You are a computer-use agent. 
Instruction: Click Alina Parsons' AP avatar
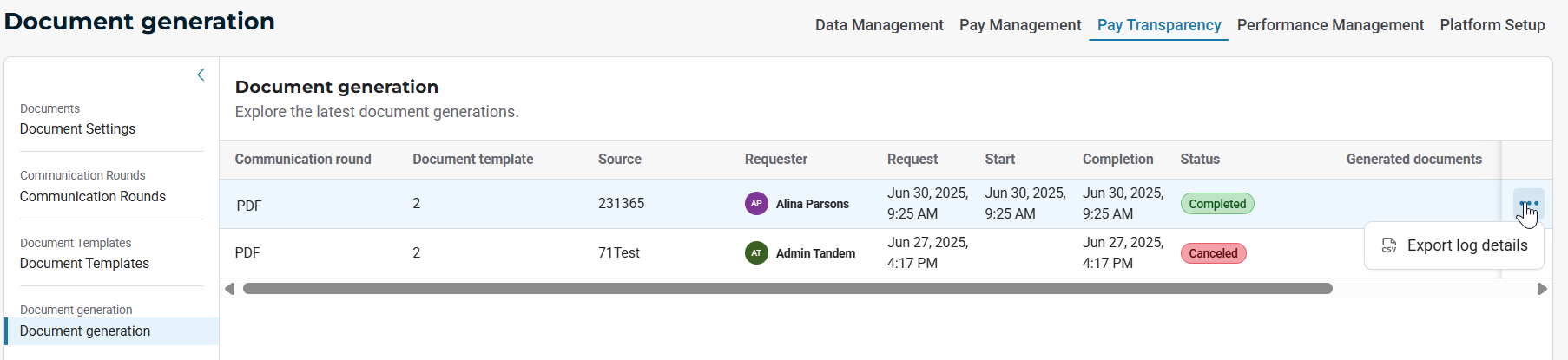click(756, 204)
